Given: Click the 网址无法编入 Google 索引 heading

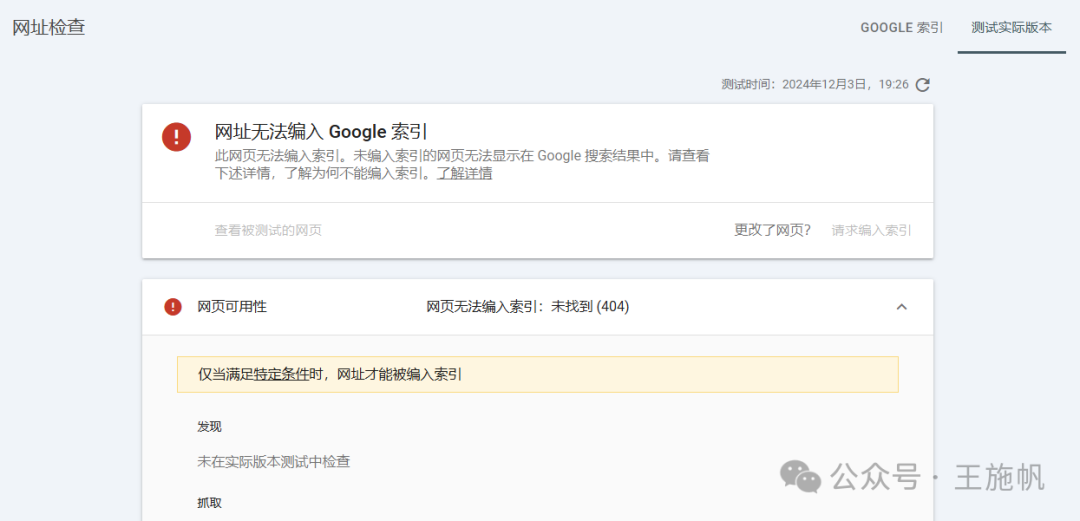Looking at the screenshot, I should point(321,131).
